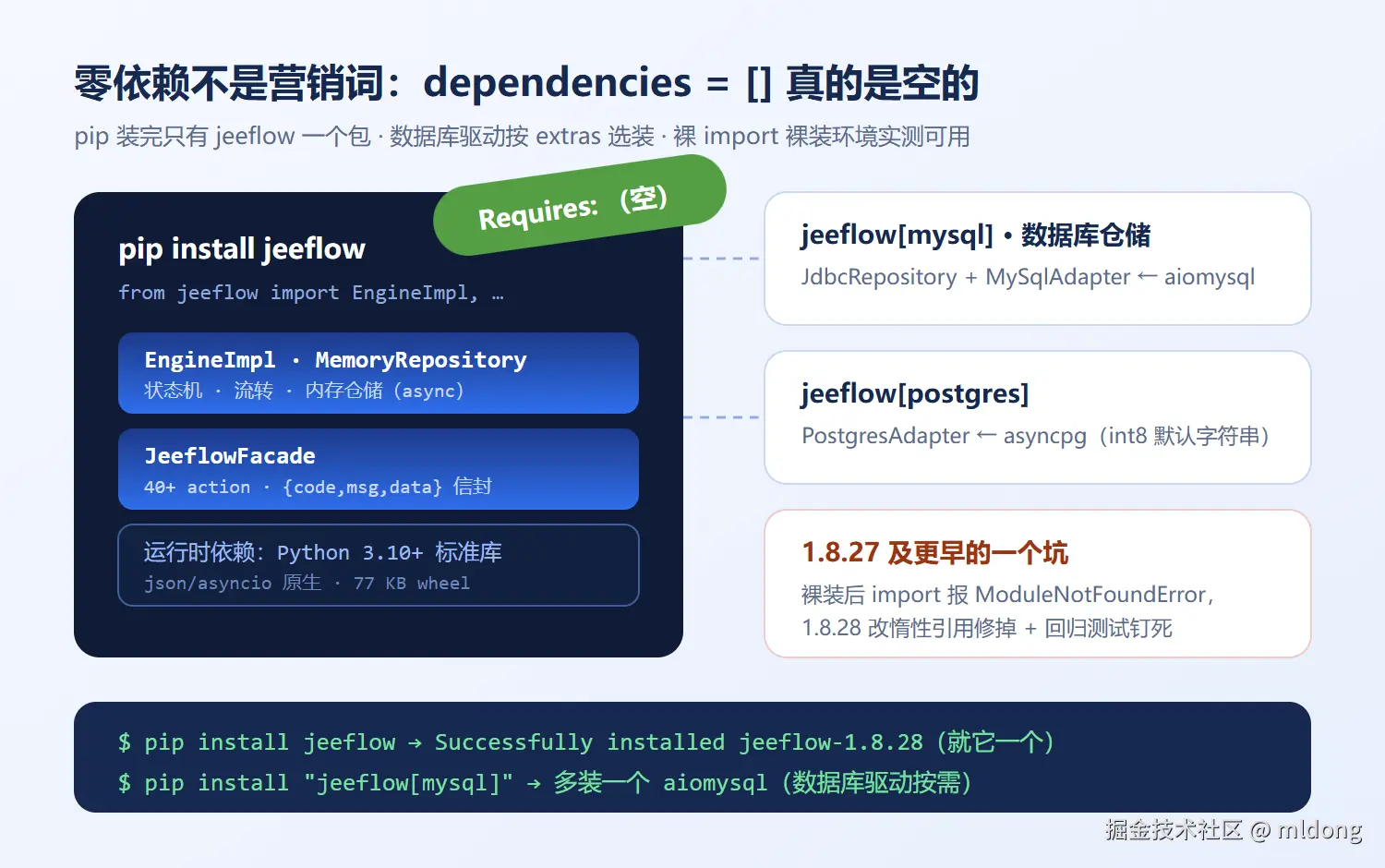Click the 'jeeflow[mysql] · 数据库仓储' card title

pos(976,235)
